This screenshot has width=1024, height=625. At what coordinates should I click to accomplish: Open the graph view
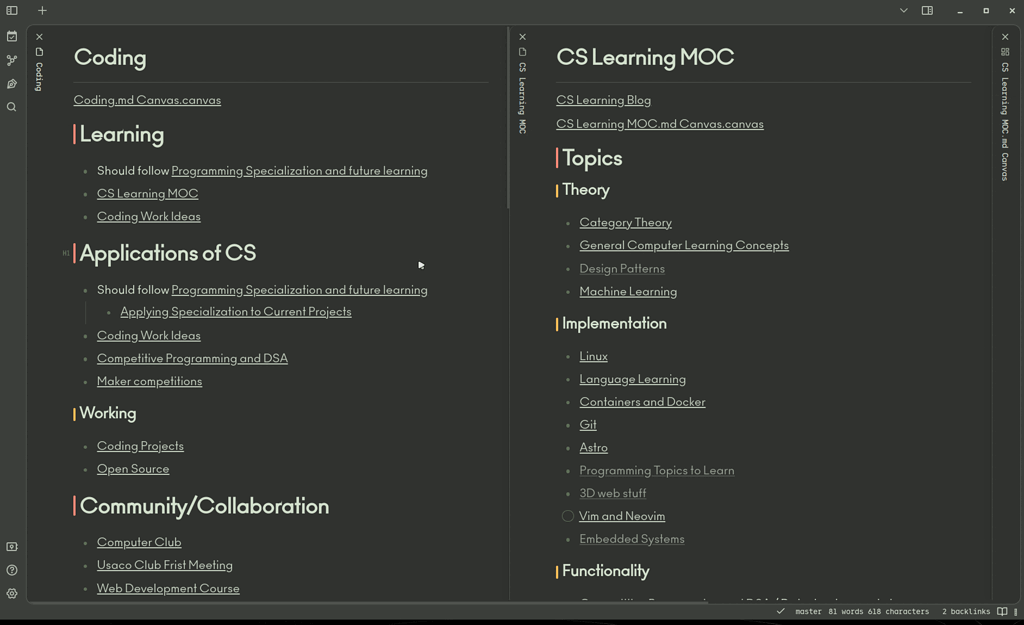pos(12,59)
